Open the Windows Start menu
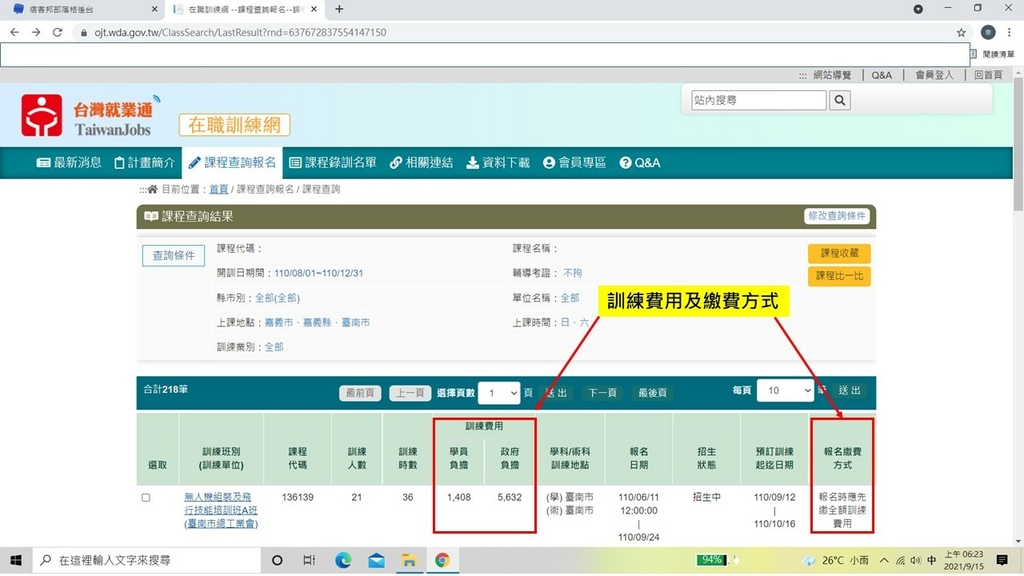Screen dimensions: 1024x576 click(16, 560)
